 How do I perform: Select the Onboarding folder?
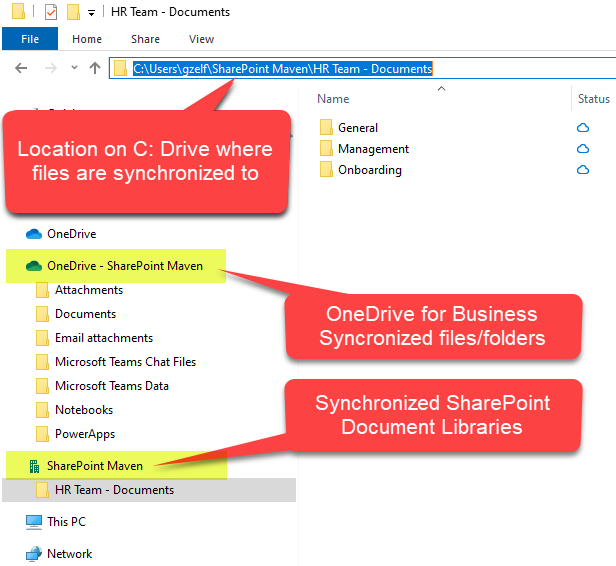(370, 170)
